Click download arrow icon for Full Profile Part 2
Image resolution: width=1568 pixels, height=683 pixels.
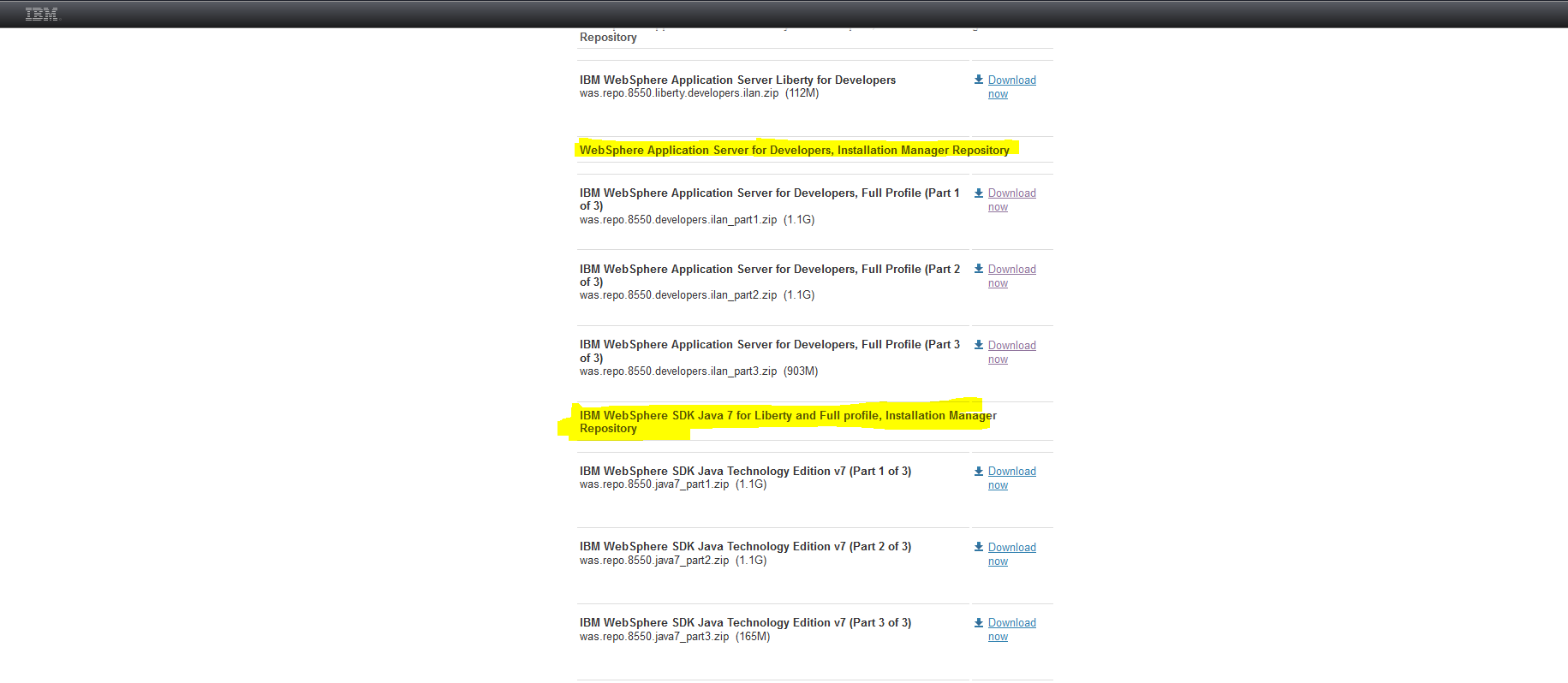(979, 269)
